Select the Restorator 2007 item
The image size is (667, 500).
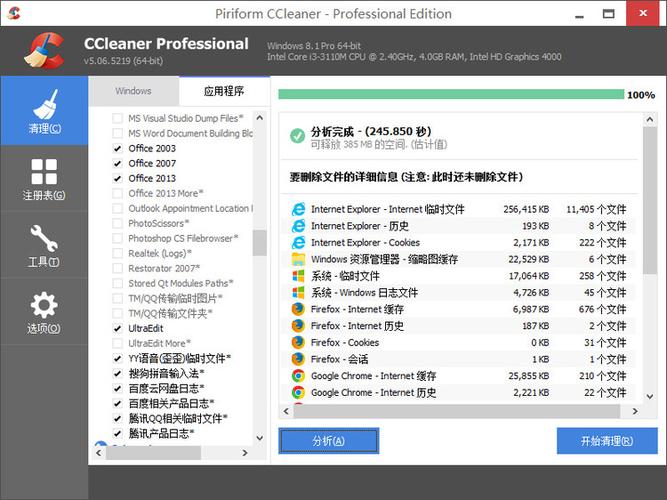164,269
